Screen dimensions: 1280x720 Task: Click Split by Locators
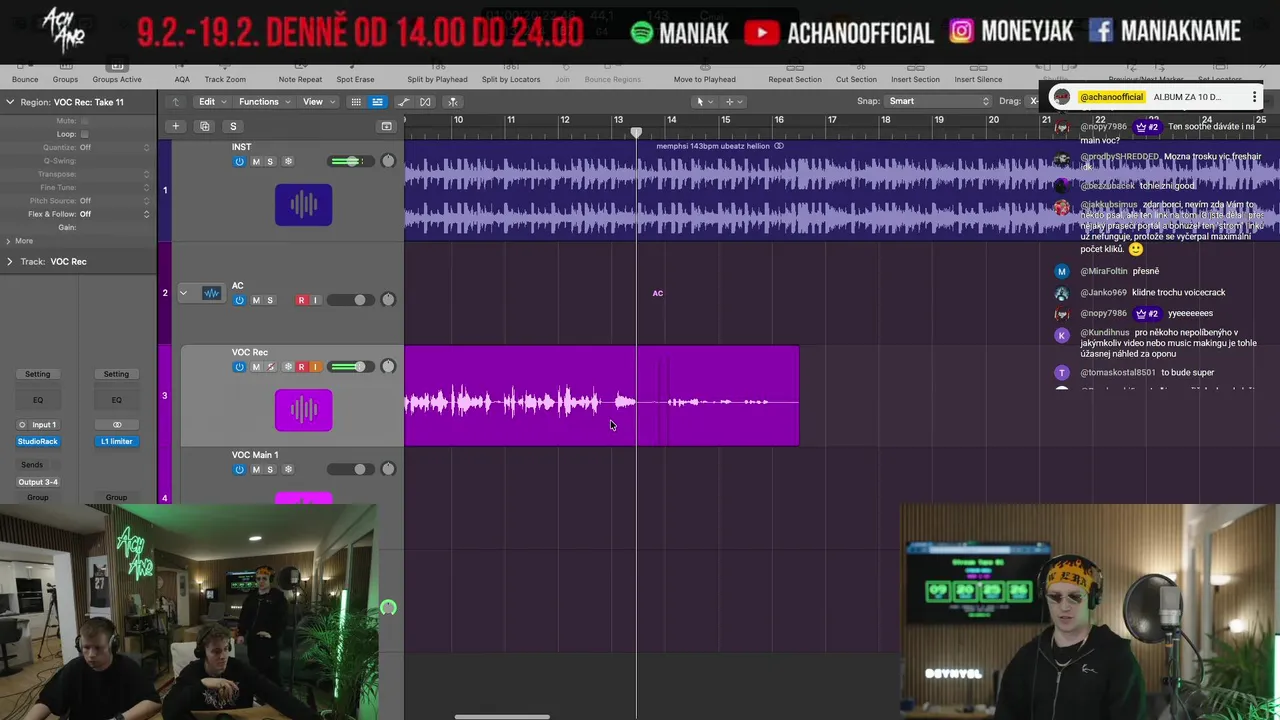tap(511, 79)
